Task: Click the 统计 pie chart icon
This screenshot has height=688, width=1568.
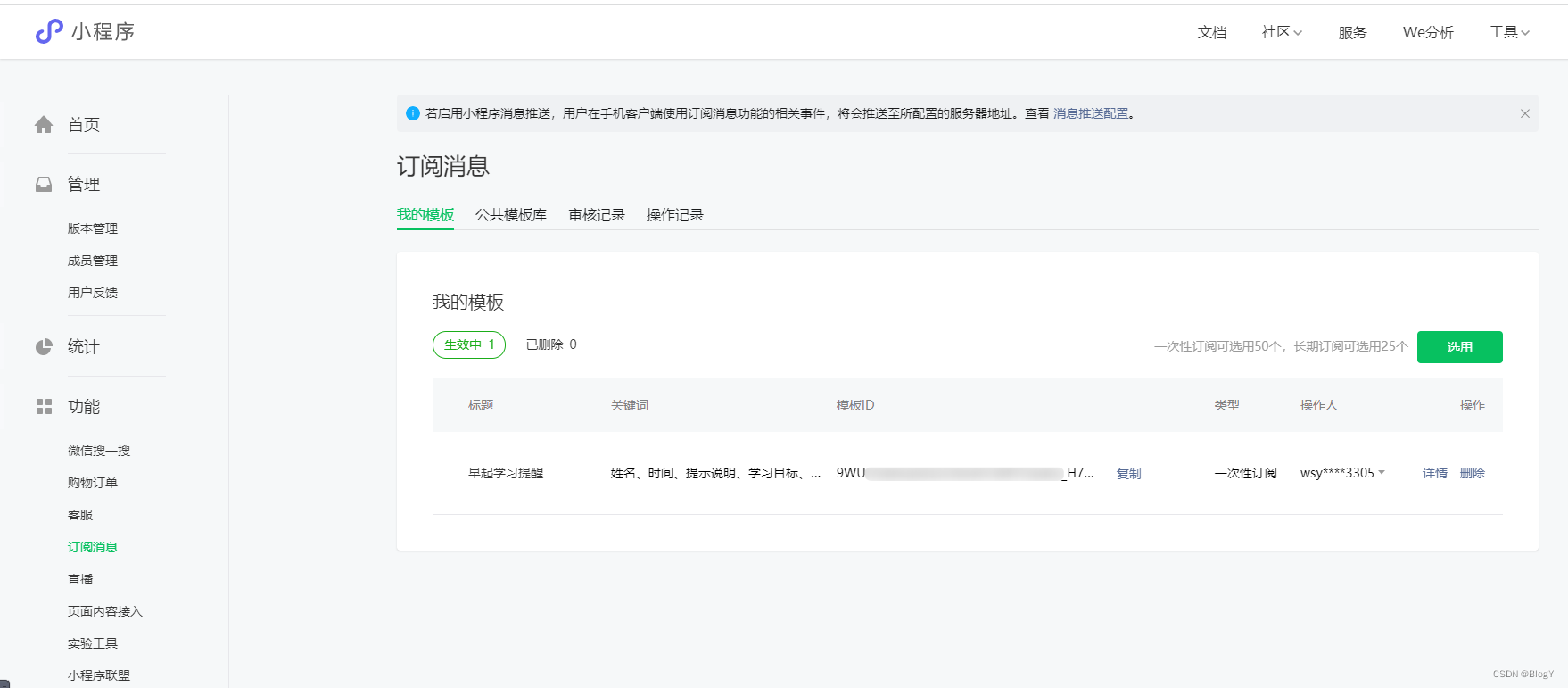Action: [44, 346]
